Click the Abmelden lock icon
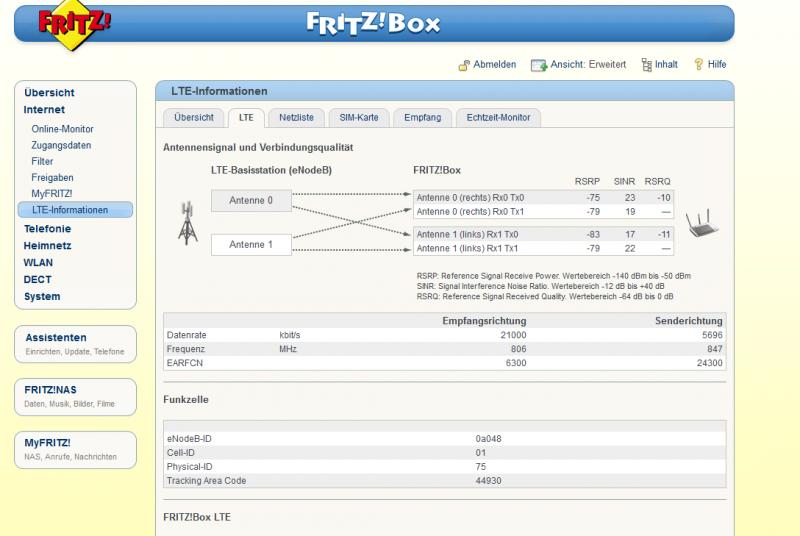 click(464, 65)
